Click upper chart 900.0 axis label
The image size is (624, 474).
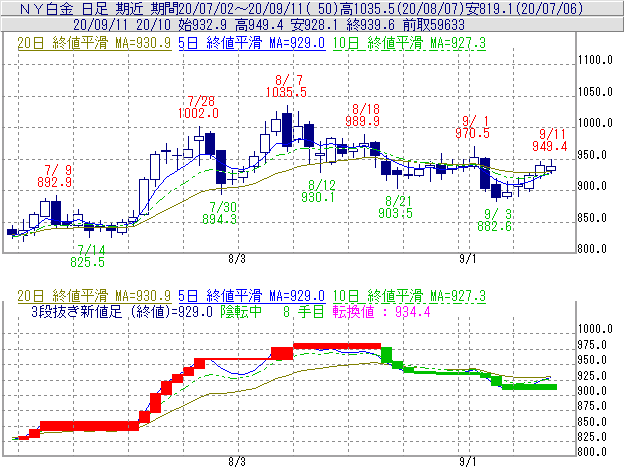592,186
